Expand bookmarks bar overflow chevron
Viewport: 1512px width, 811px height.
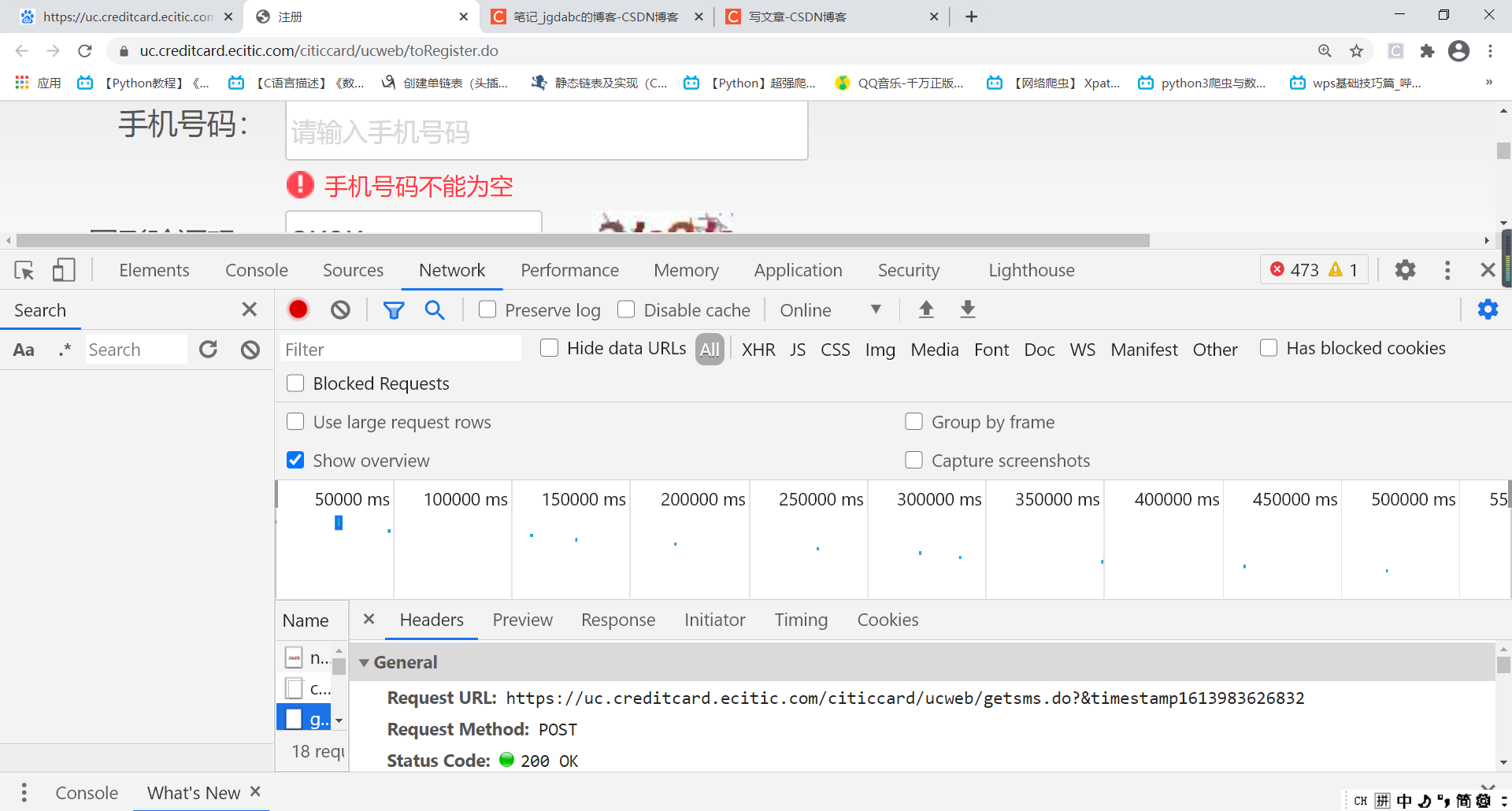[1488, 83]
